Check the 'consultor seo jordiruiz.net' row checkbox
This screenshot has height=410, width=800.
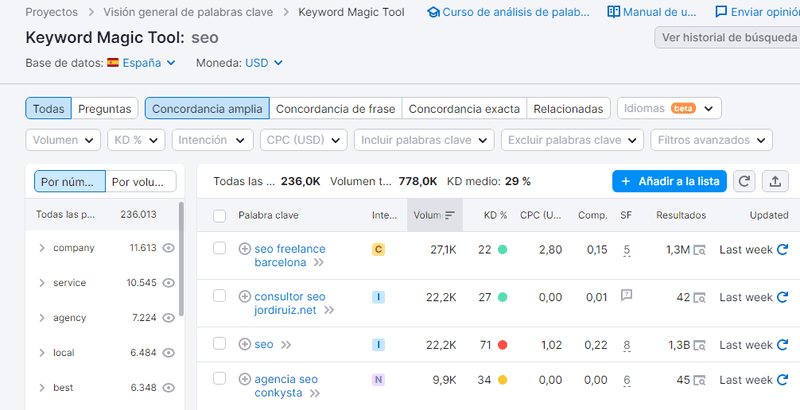click(x=219, y=296)
